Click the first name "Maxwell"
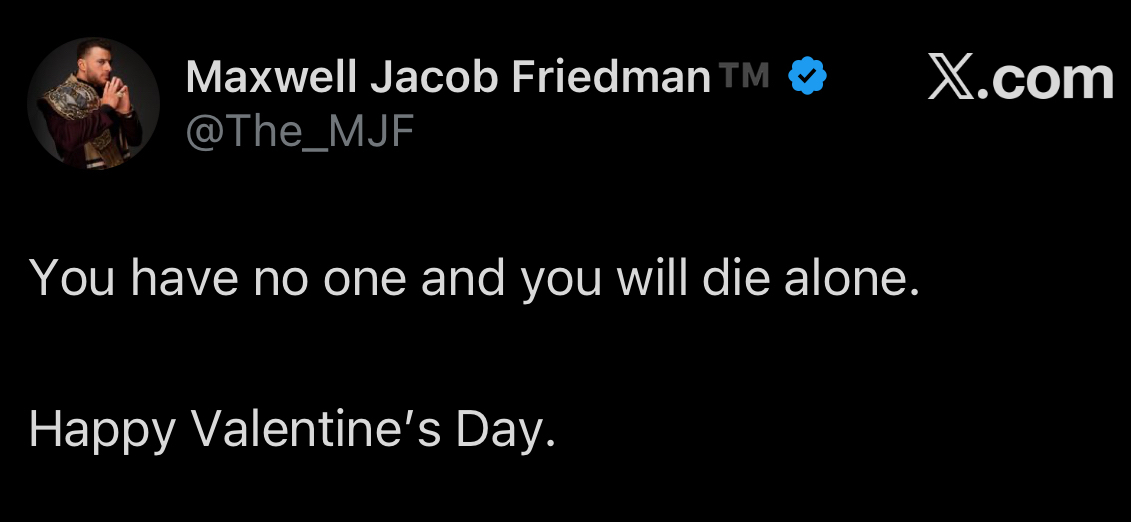Image resolution: width=1131 pixels, height=522 pixels. pos(271,77)
